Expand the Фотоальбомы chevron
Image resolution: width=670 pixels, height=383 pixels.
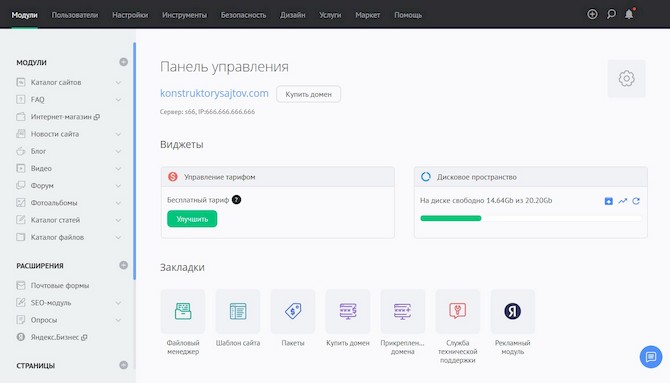(118, 203)
